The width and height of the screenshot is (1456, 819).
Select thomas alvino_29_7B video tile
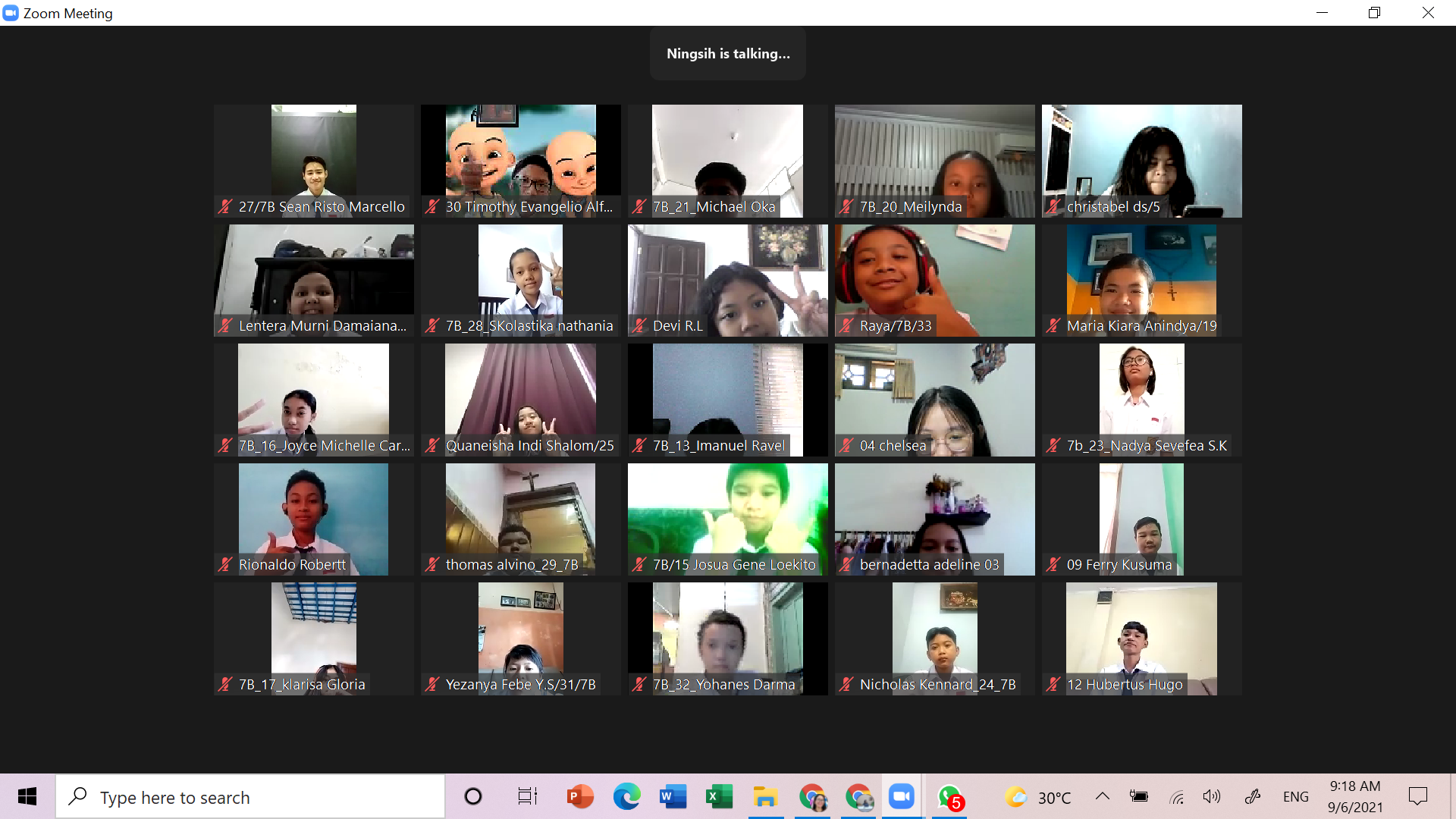(x=521, y=519)
